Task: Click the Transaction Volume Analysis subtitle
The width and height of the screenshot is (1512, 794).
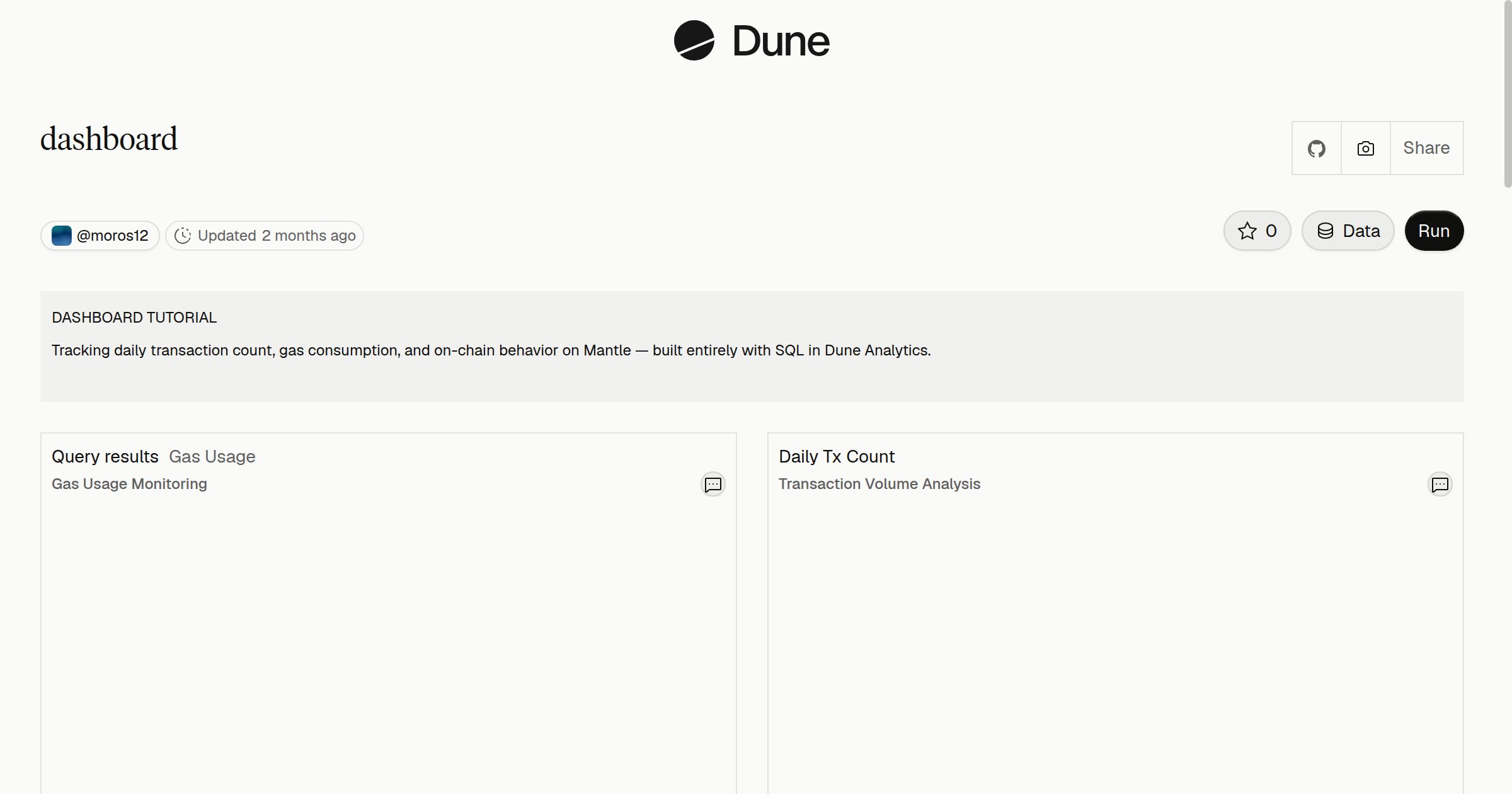Action: [x=879, y=484]
